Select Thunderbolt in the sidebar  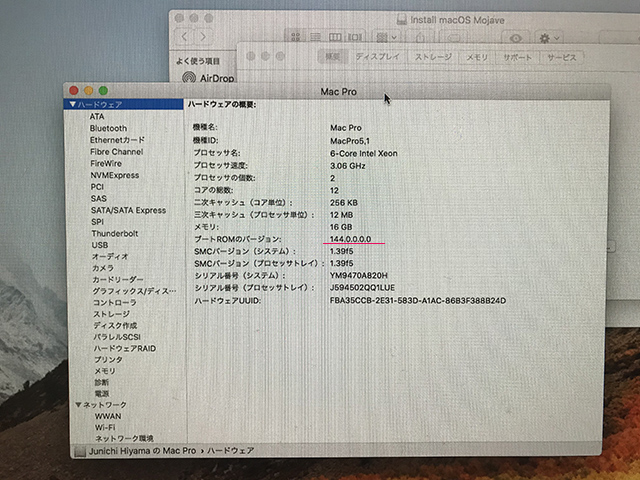[x=115, y=233]
